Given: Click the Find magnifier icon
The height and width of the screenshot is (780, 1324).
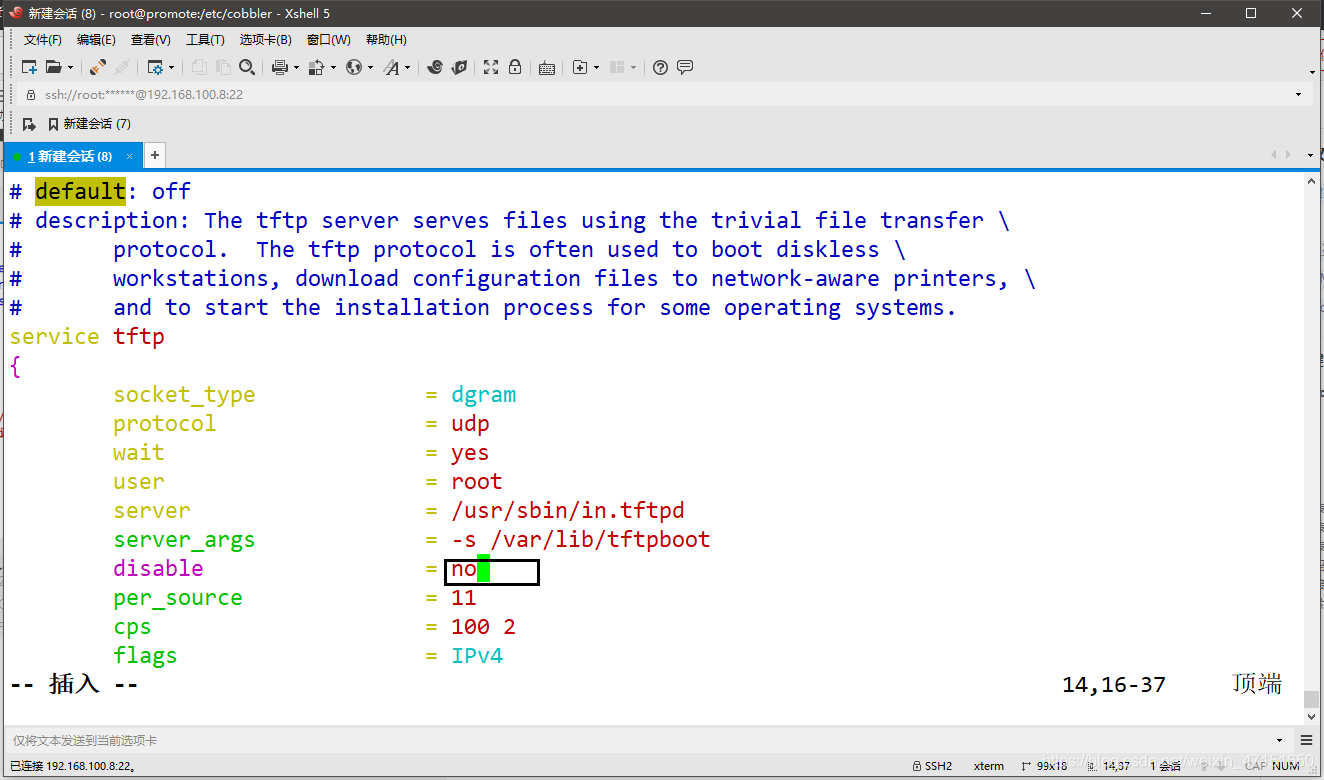Looking at the screenshot, I should tap(247, 67).
